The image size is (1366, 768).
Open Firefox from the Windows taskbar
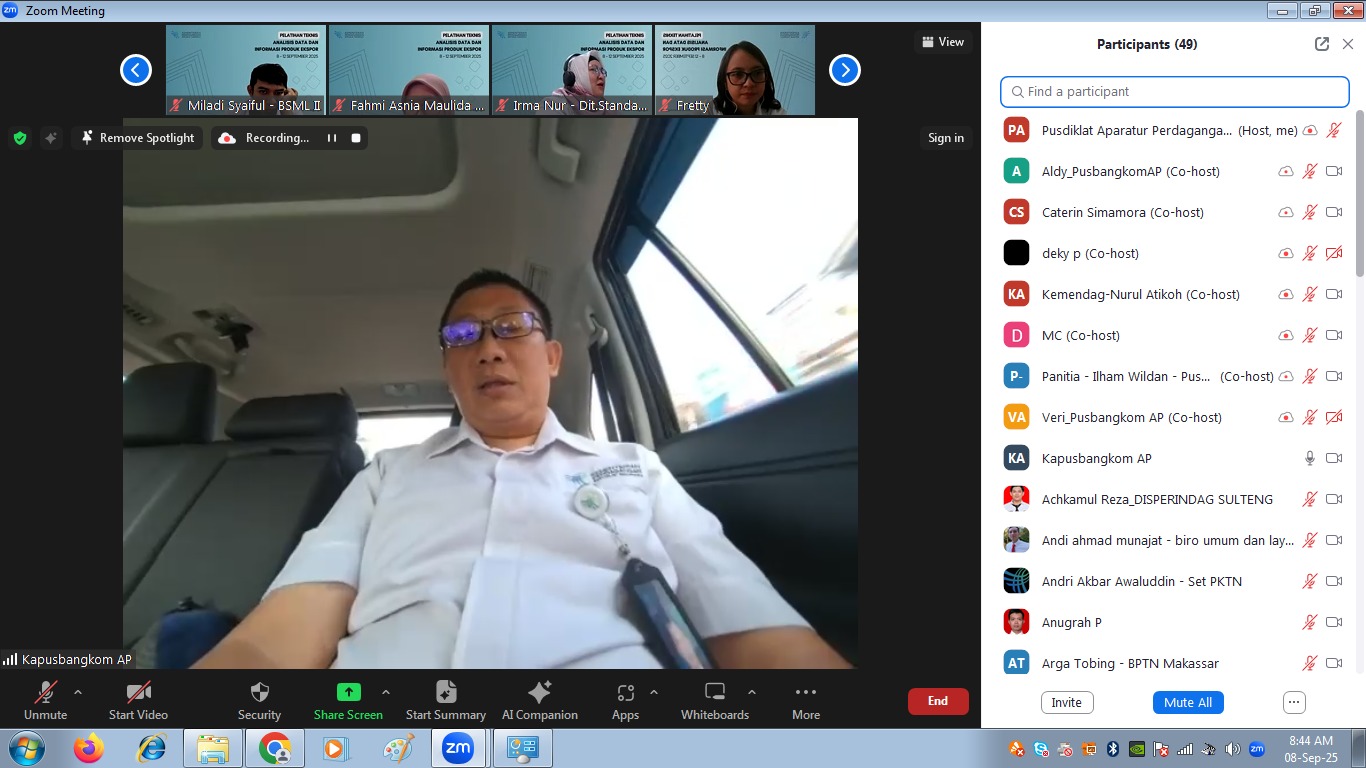(89, 748)
